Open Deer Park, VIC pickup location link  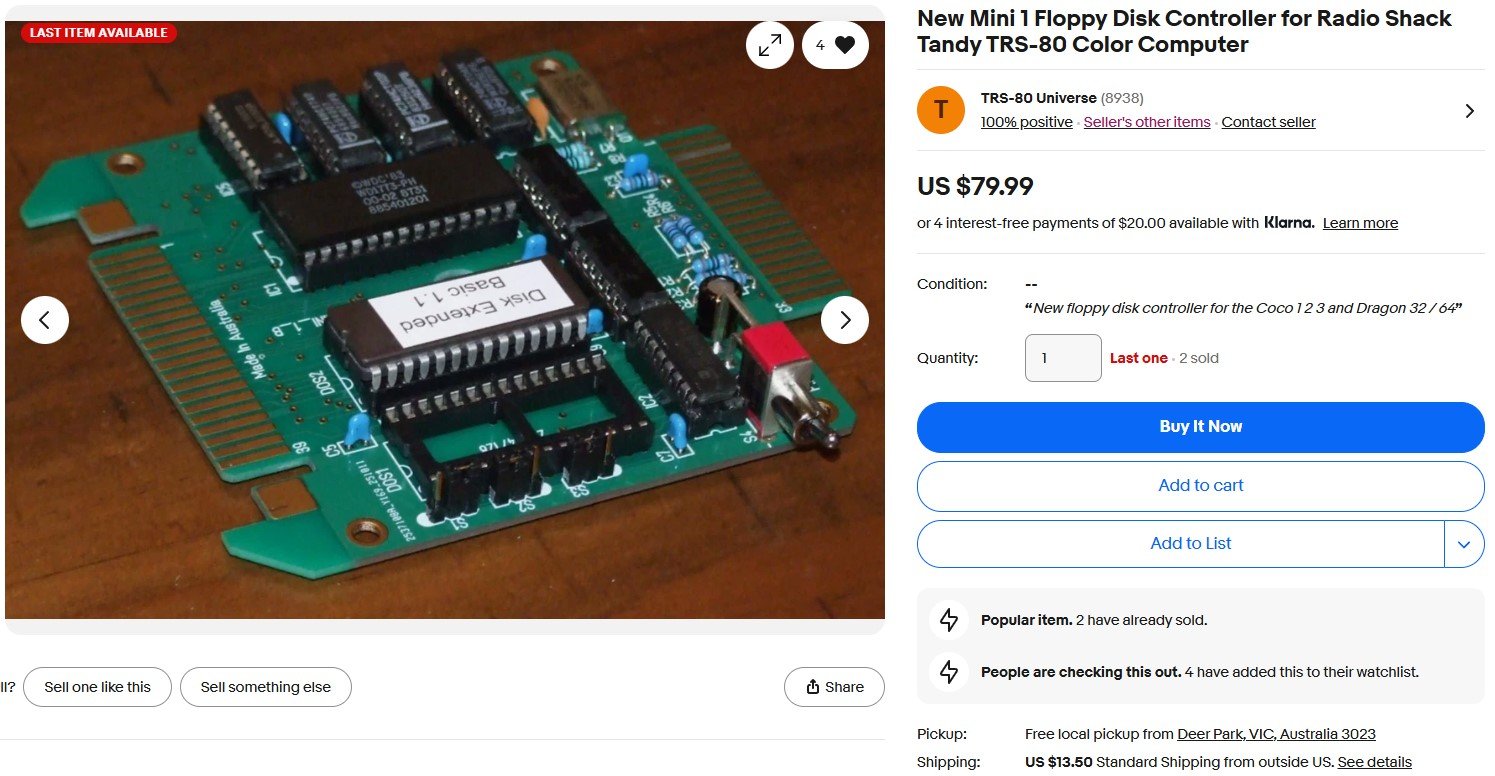pos(1276,734)
